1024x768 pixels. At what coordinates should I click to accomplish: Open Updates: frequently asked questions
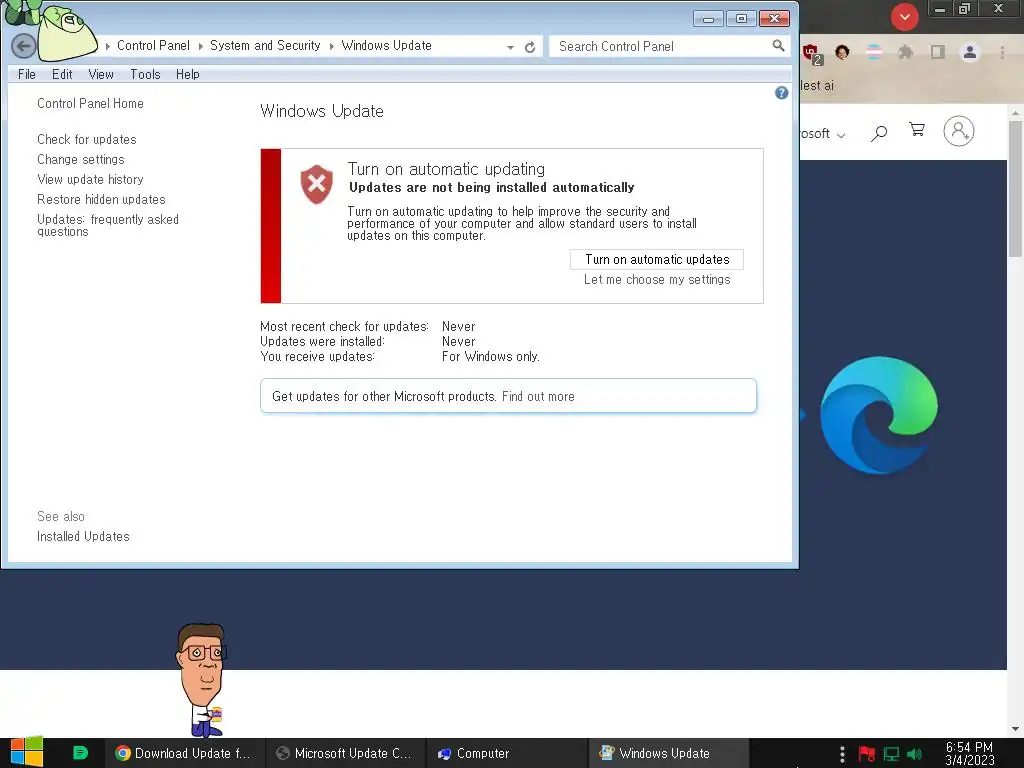[108, 225]
